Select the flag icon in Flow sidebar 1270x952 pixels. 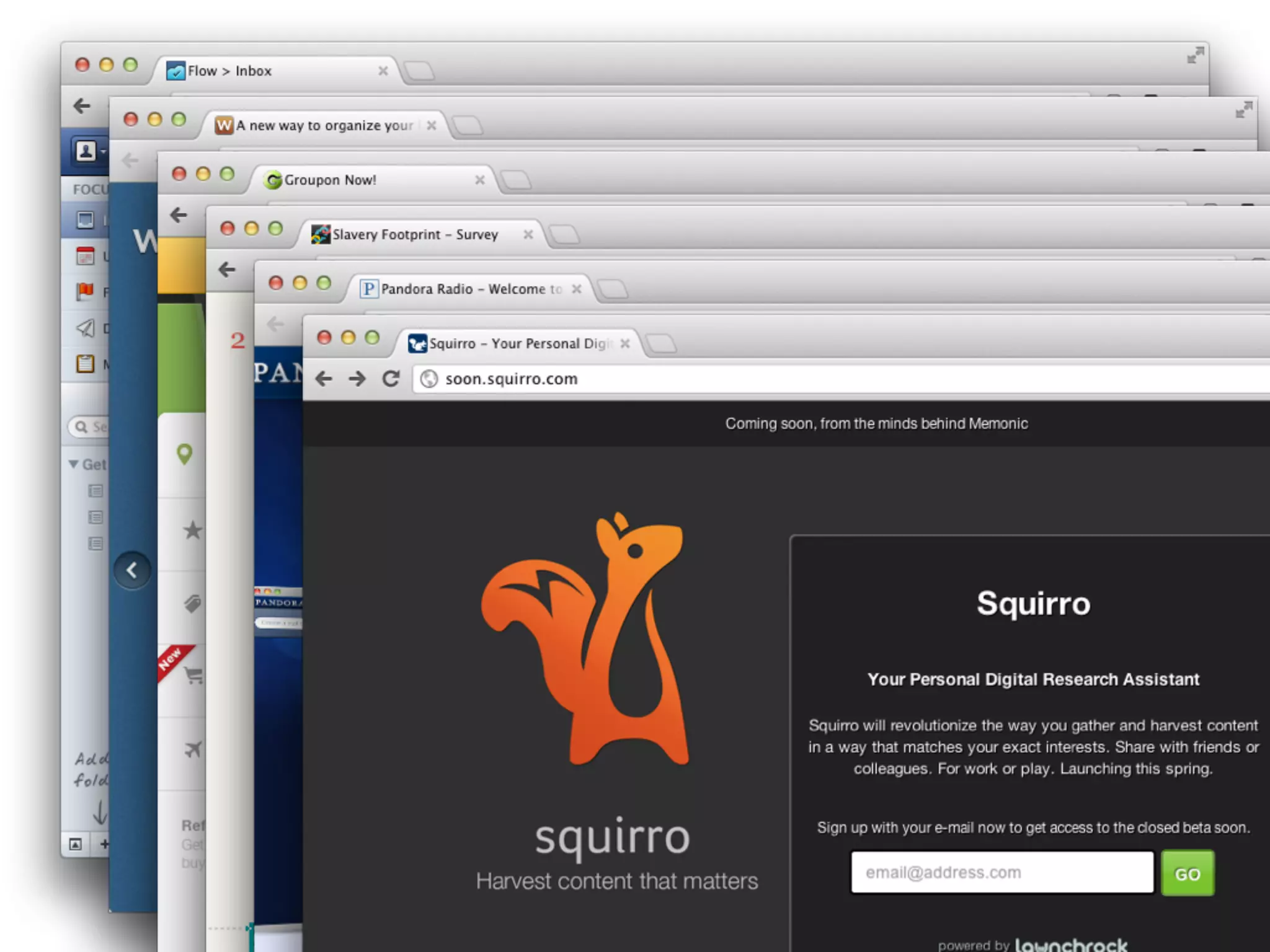pos(85,291)
